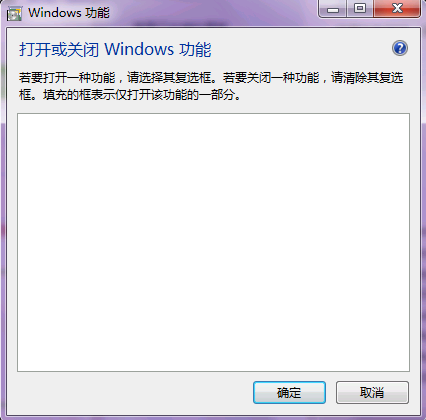
Task: Focus the blank Windows features tree area
Action: pos(213,242)
